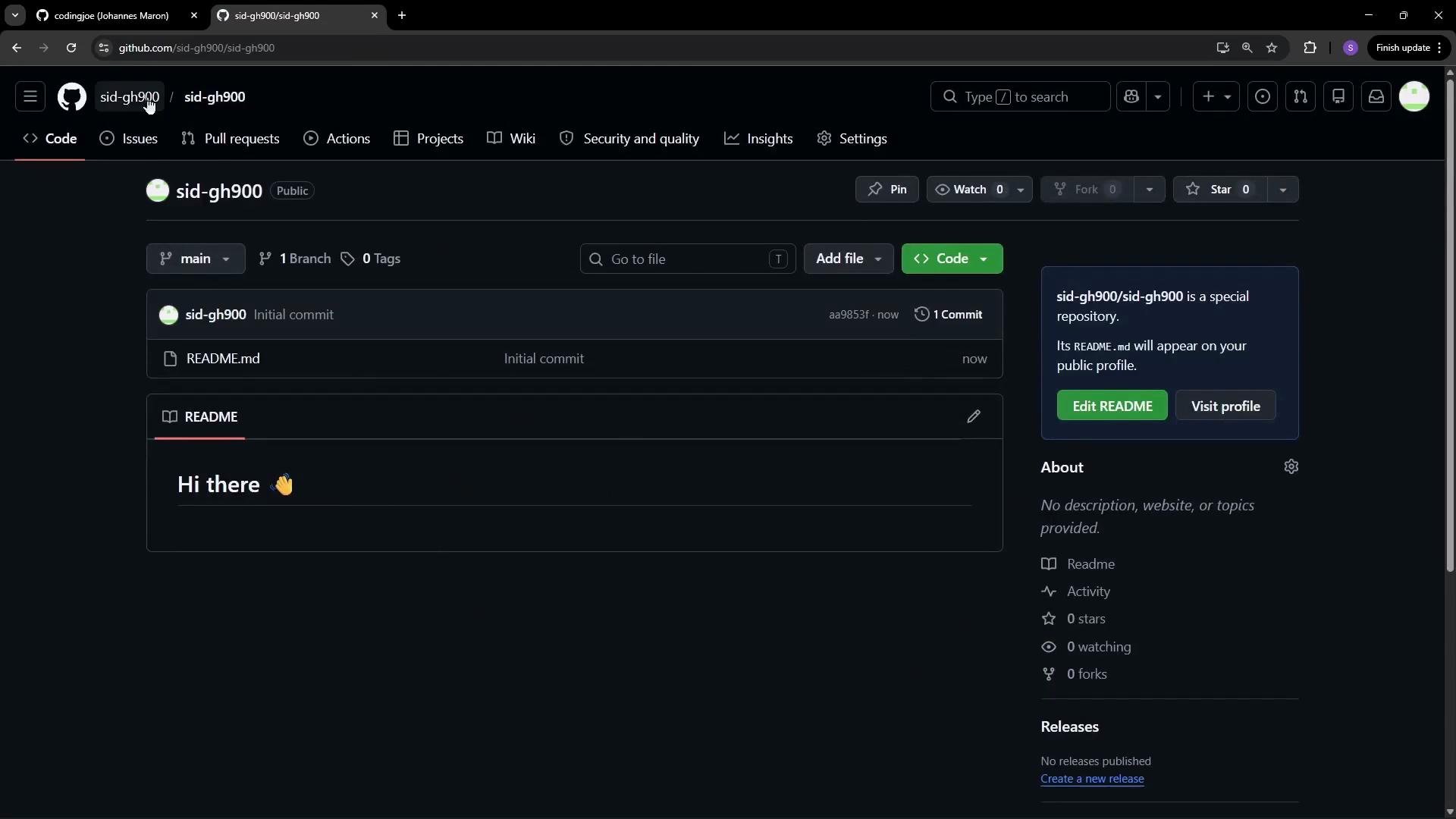Open the main branch selector

point(196,259)
